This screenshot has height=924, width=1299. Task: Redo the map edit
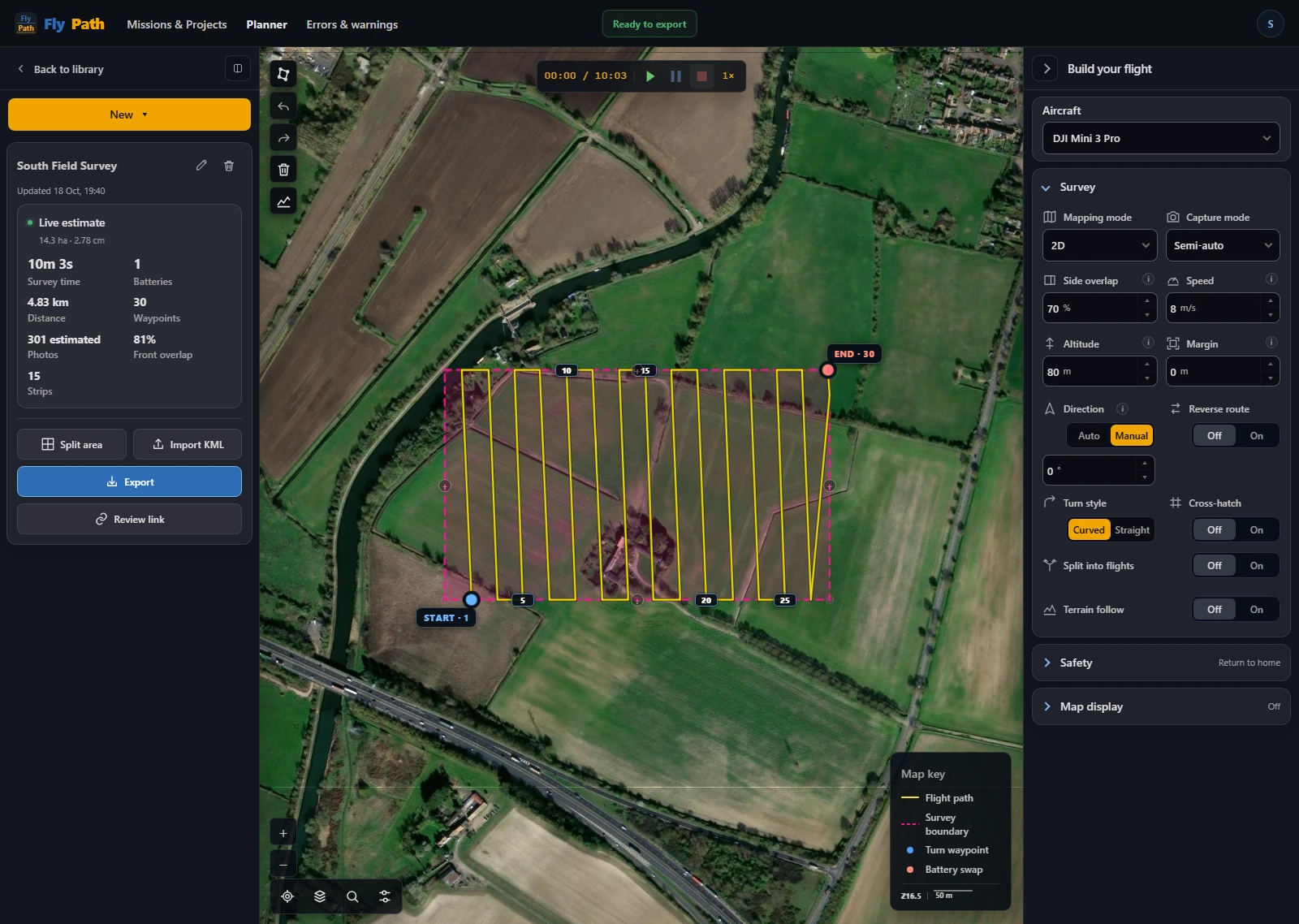click(283, 138)
